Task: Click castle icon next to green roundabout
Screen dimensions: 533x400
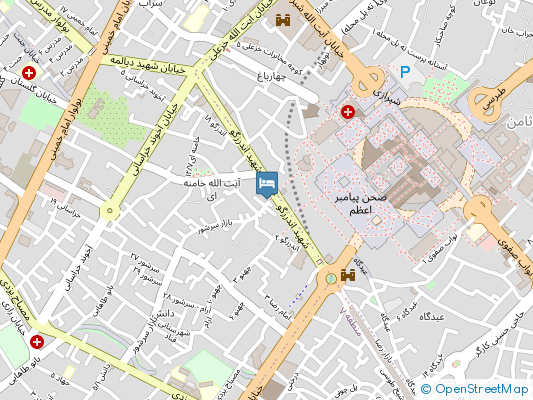Action: click(x=348, y=275)
